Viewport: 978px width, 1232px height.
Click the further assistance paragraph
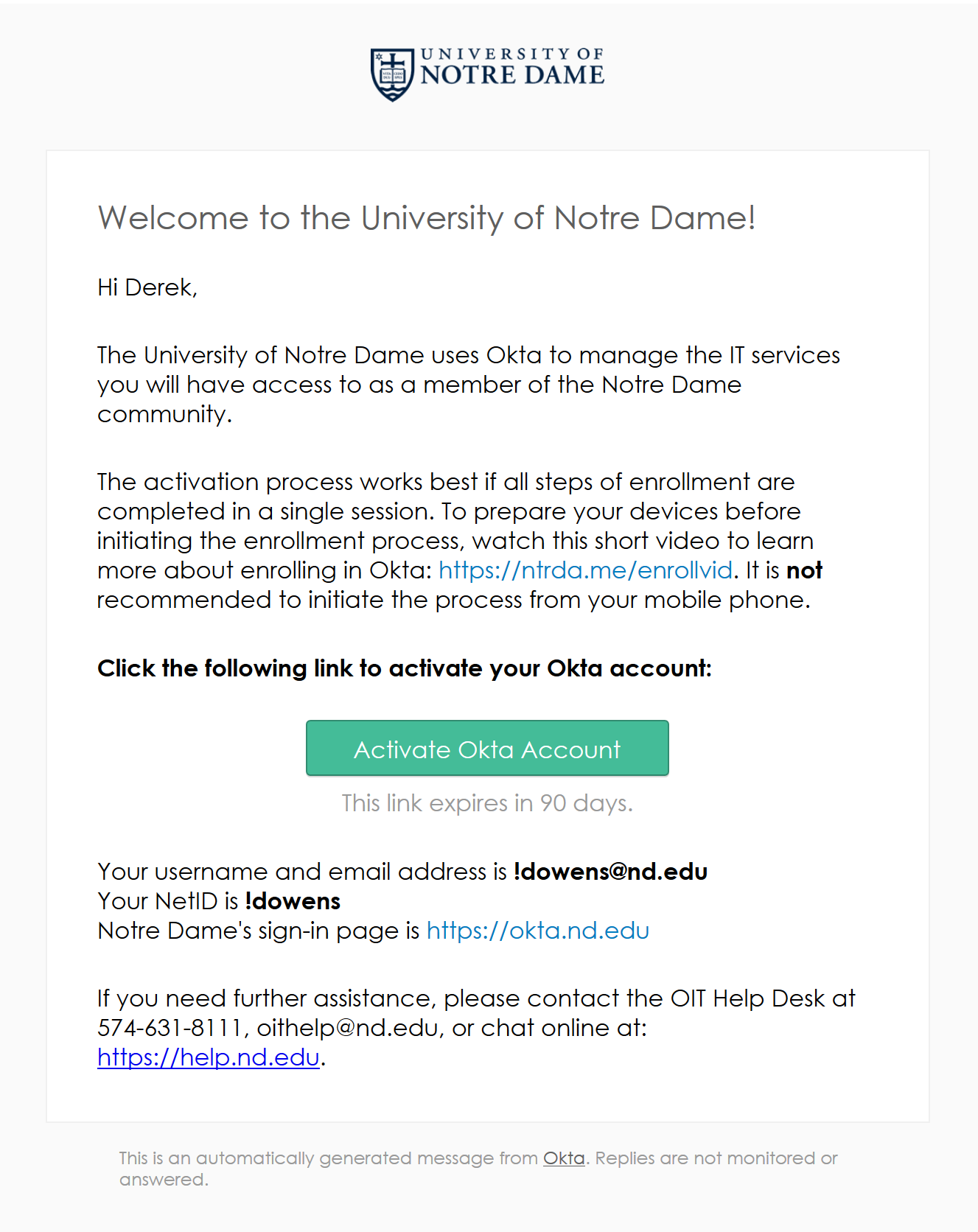(x=476, y=1028)
